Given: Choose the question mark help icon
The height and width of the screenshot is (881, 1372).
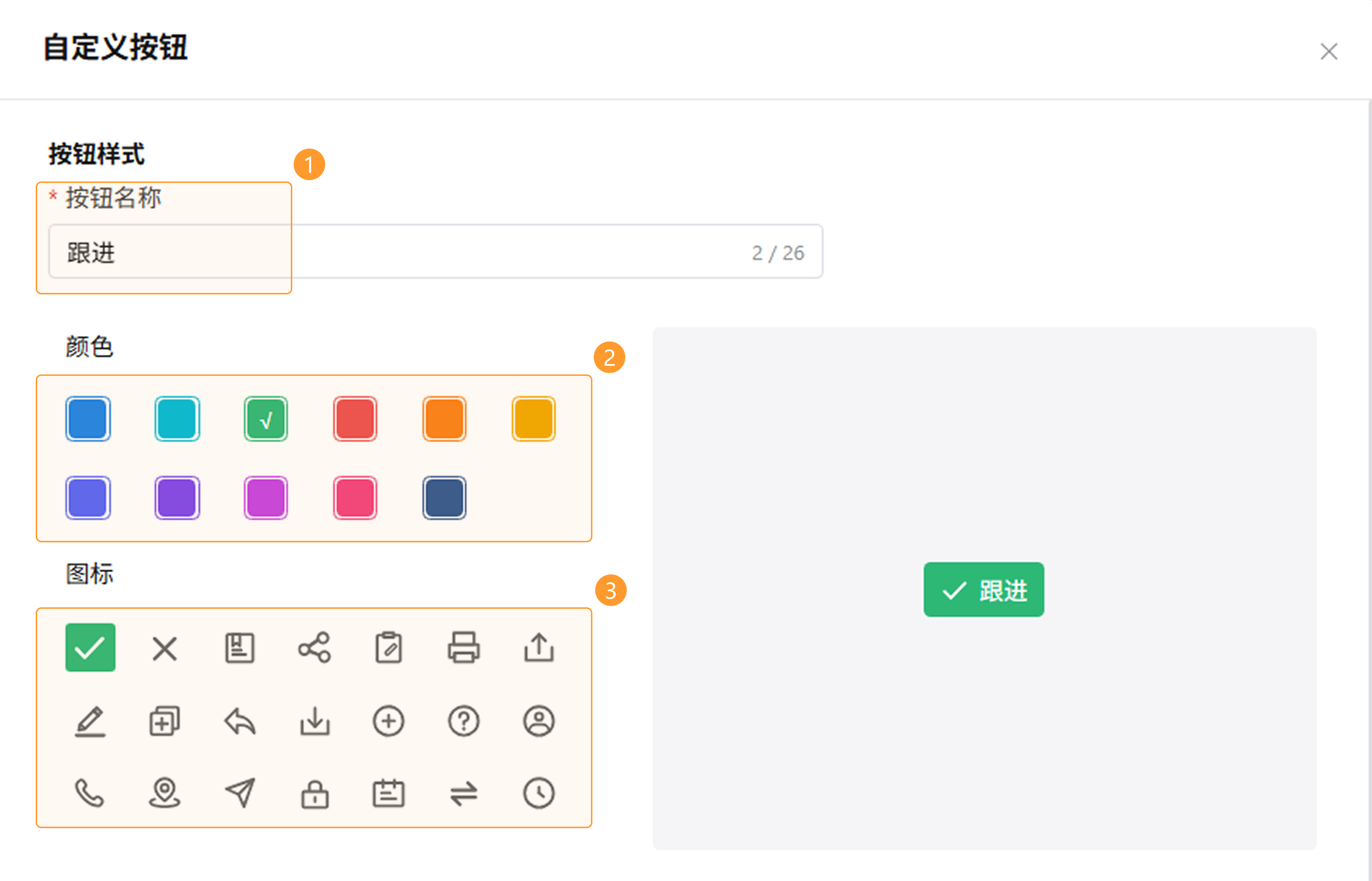Looking at the screenshot, I should pos(463,721).
